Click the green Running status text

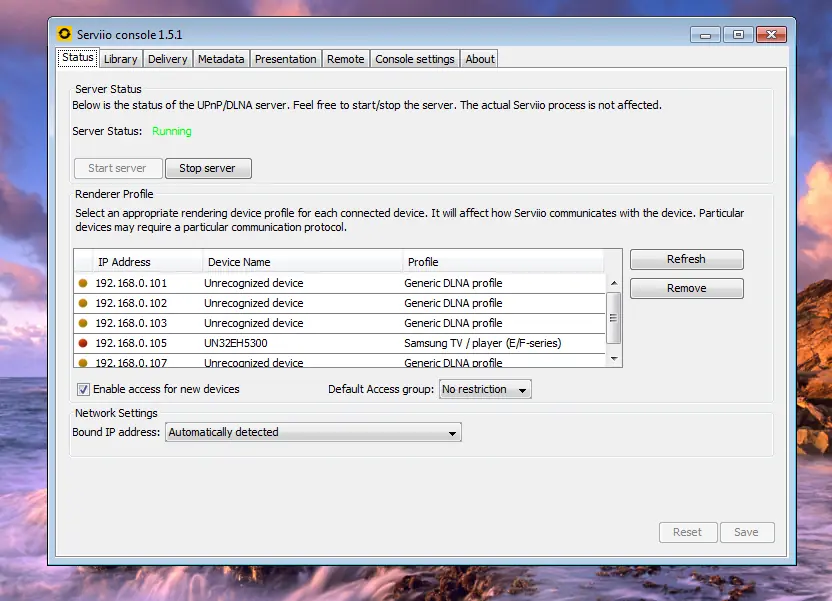click(x=171, y=131)
